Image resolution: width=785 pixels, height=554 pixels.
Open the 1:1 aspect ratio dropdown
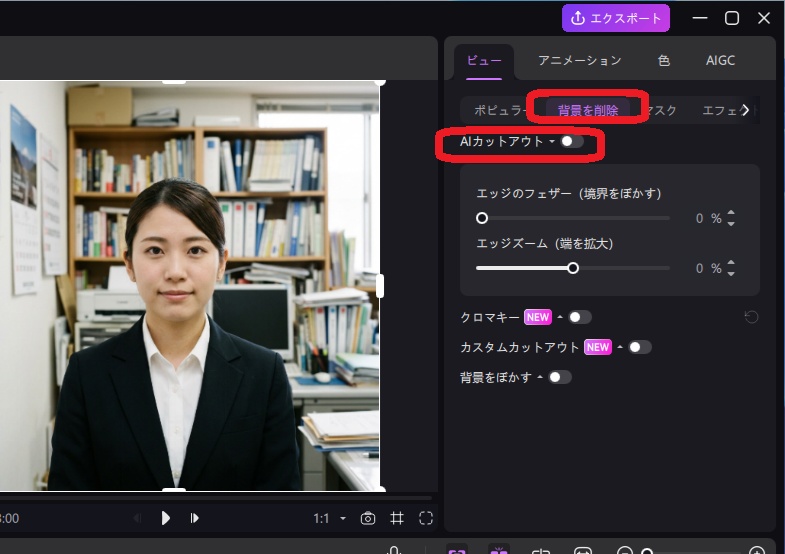329,518
